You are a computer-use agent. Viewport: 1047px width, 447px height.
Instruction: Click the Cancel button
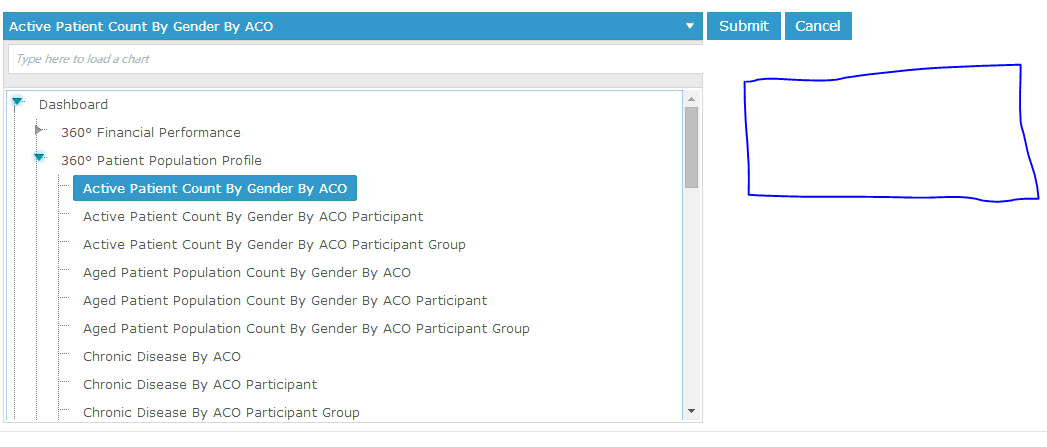818,26
